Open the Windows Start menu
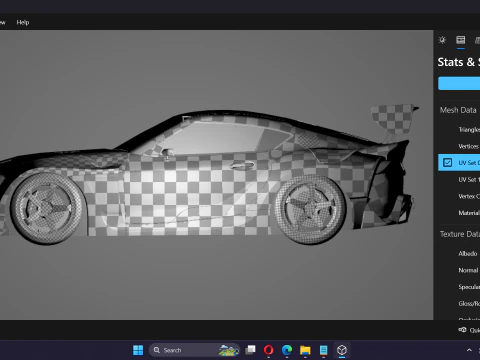480x360 pixels. pyautogui.click(x=138, y=350)
